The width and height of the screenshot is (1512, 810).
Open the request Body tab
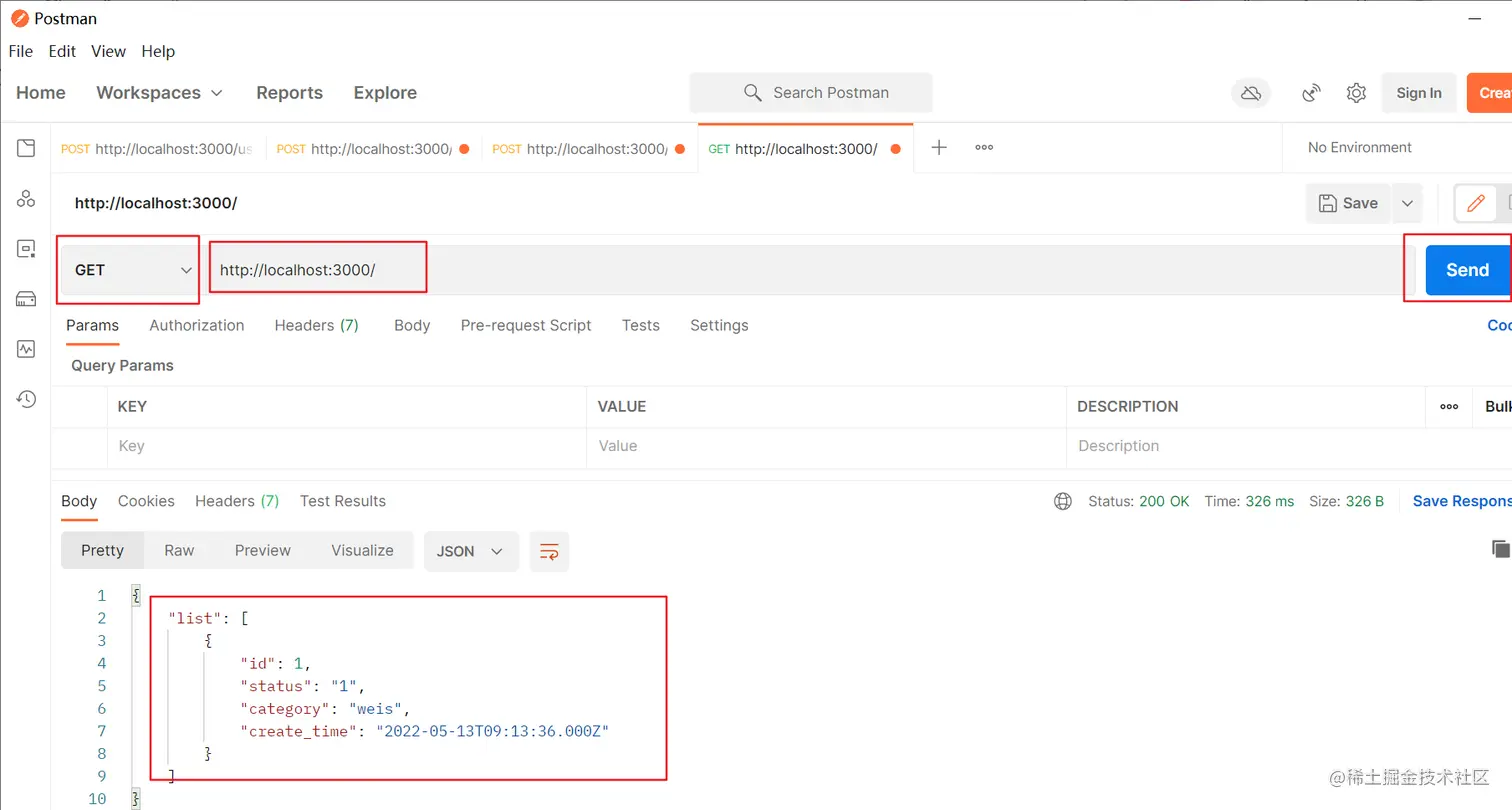click(412, 326)
